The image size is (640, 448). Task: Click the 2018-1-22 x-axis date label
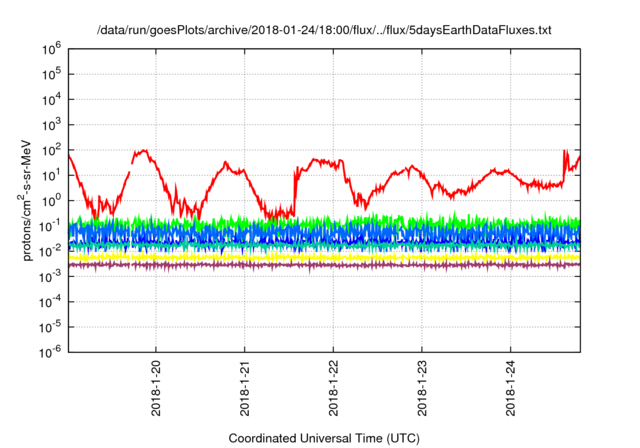[x=333, y=388]
